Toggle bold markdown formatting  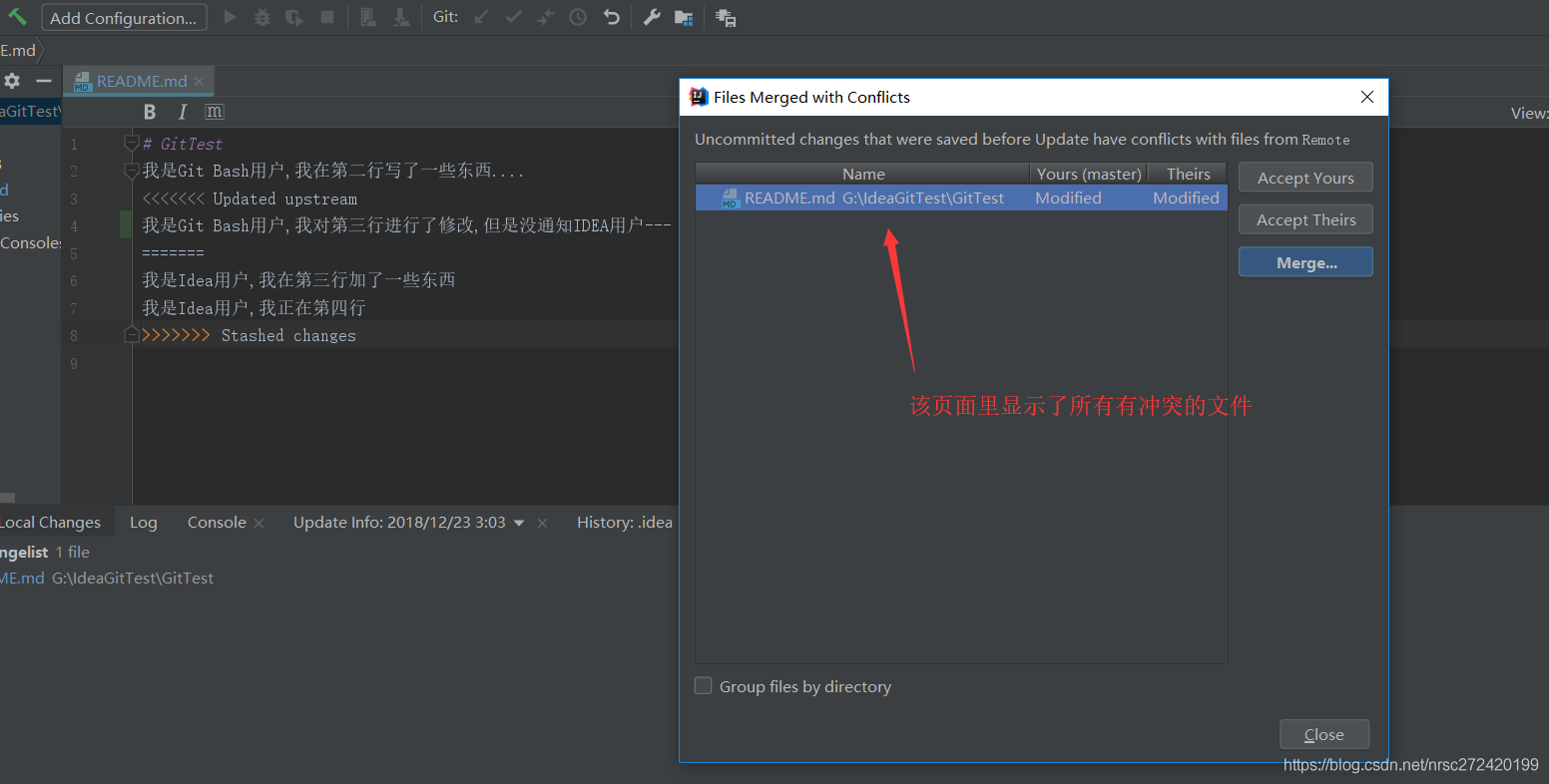click(x=150, y=112)
